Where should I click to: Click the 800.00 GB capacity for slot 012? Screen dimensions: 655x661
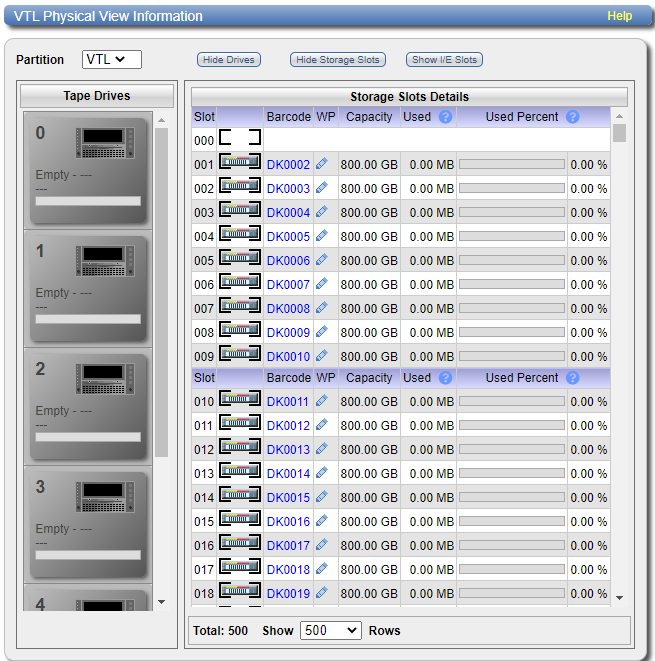pos(369,450)
